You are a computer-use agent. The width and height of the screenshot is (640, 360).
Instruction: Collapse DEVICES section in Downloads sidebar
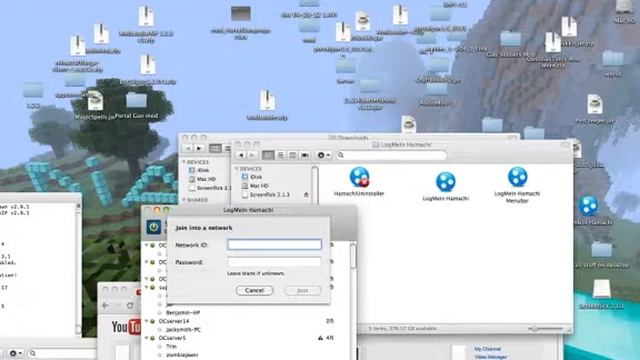[x=184, y=162]
